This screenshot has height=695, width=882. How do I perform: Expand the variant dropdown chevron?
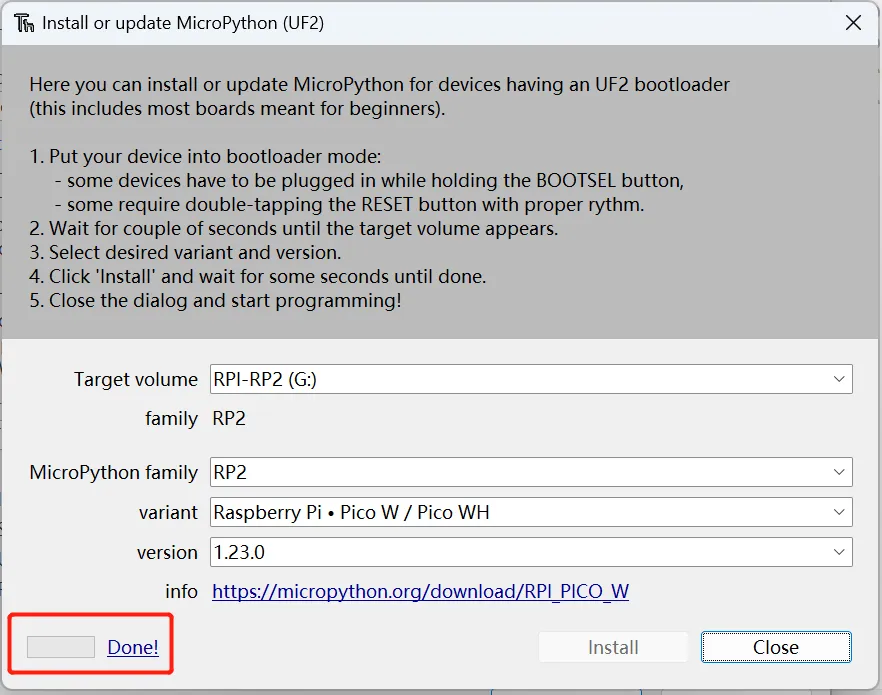(x=838, y=512)
